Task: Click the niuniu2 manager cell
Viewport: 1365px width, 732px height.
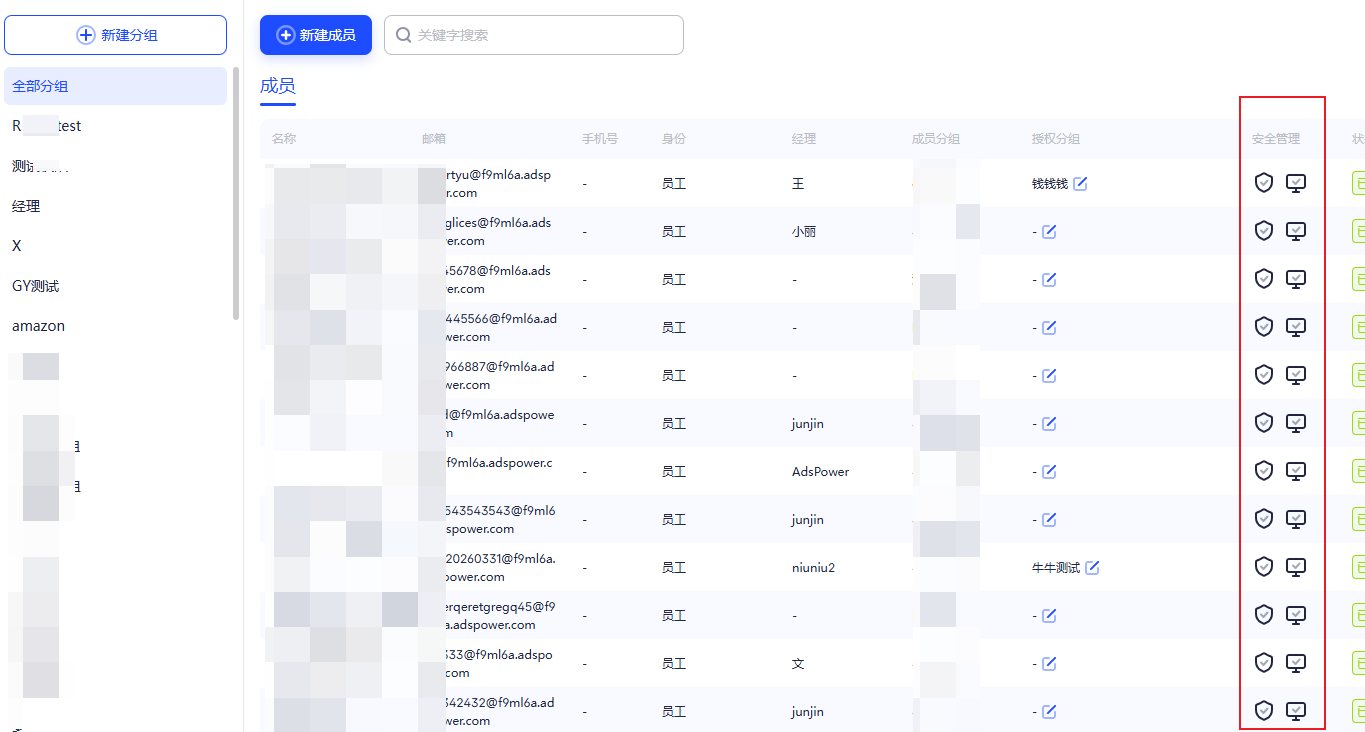Action: click(813, 567)
